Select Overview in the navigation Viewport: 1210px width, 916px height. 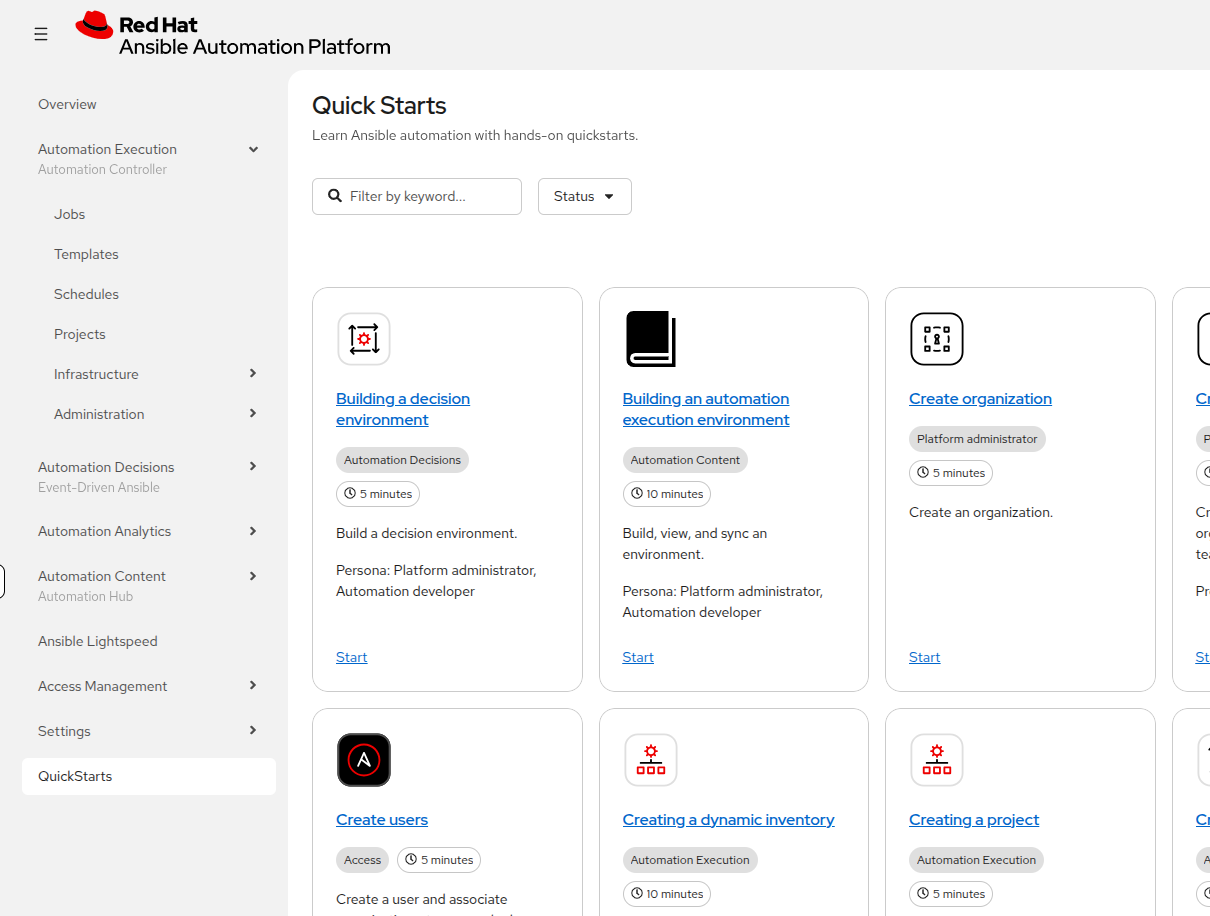coord(67,104)
